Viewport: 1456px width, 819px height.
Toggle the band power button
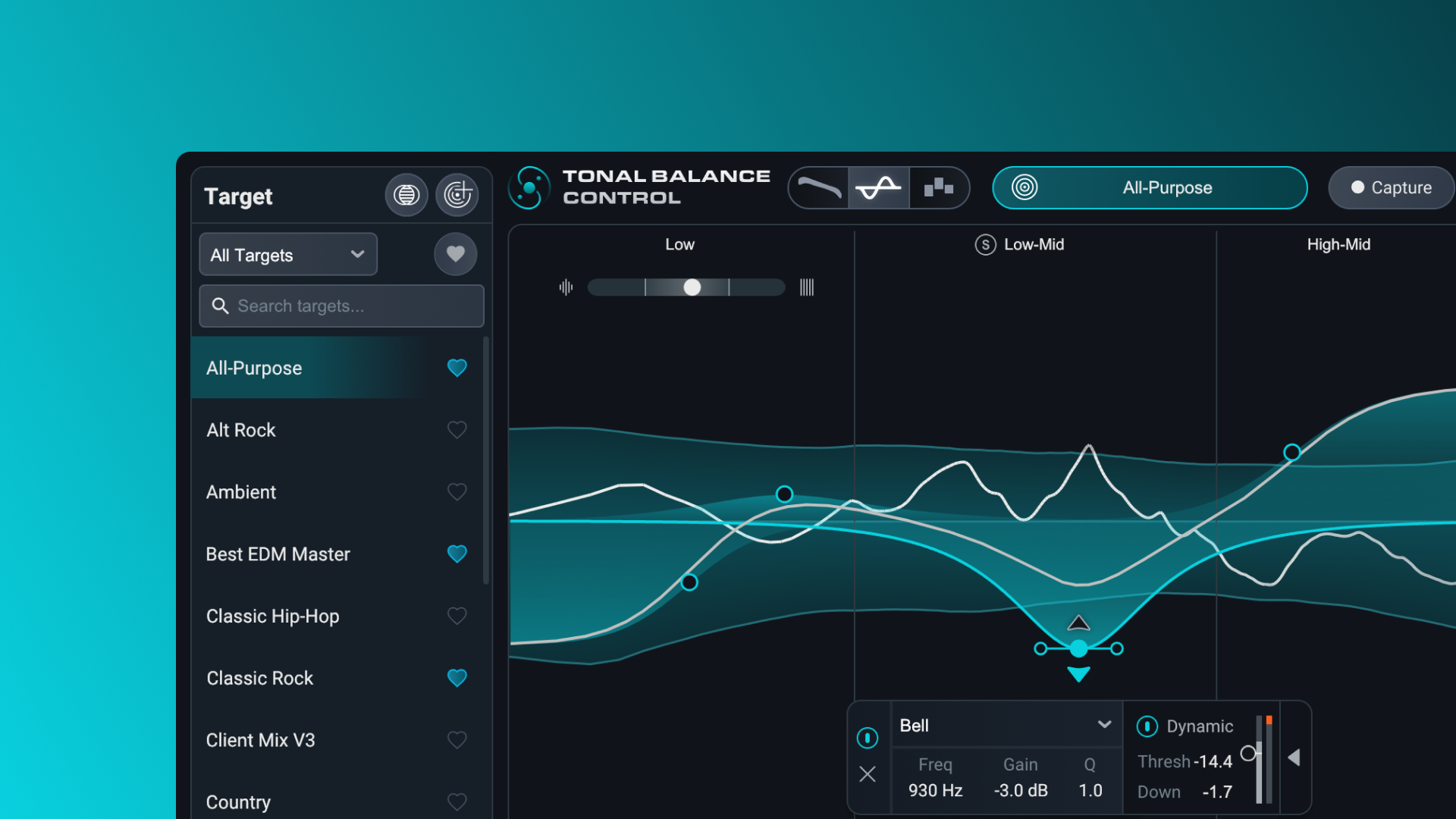867,738
